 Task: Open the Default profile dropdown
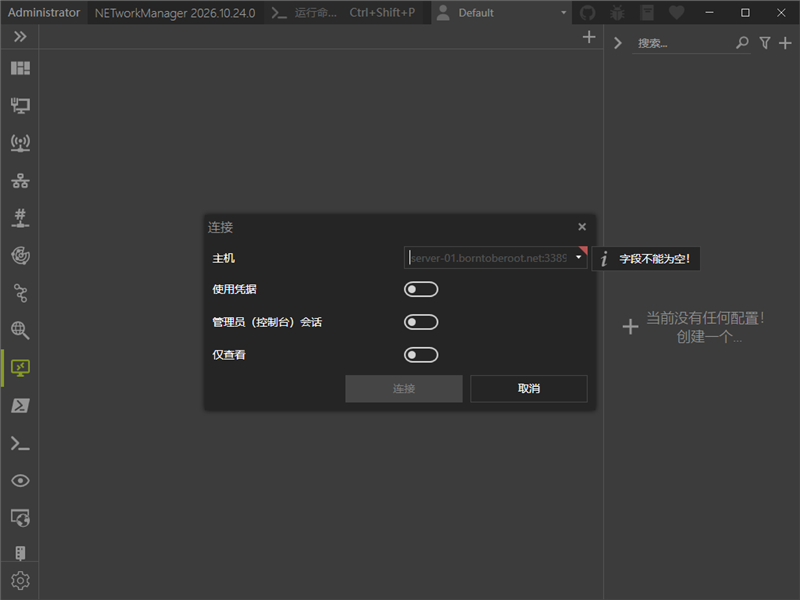click(502, 12)
